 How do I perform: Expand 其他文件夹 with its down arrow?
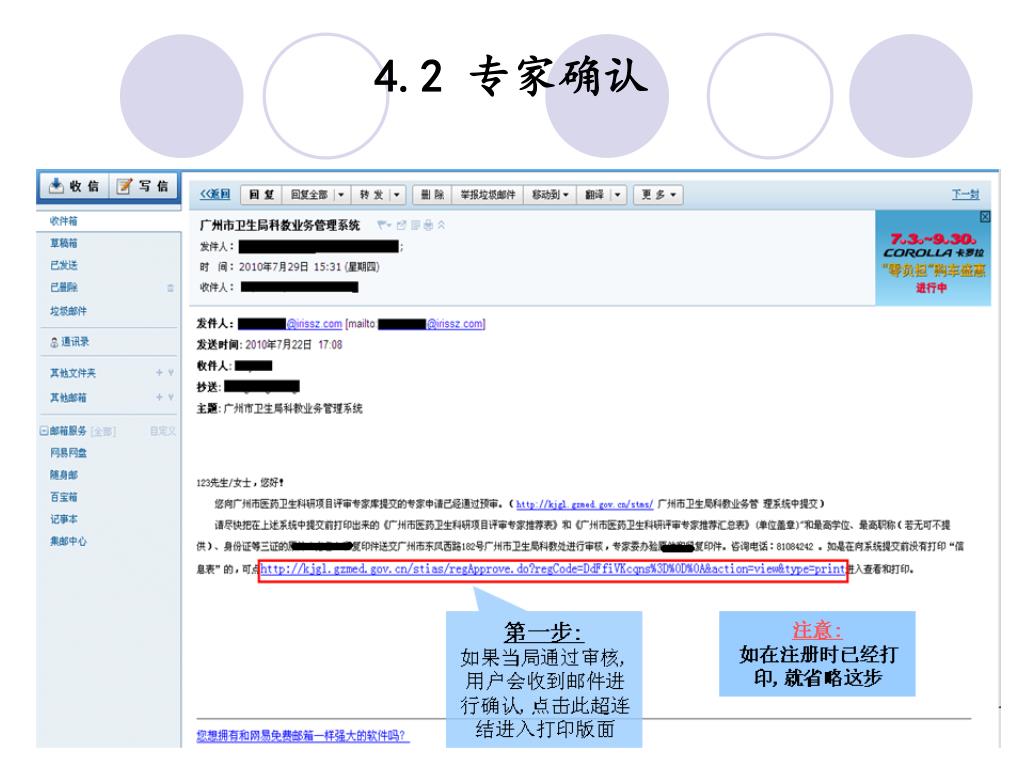click(x=171, y=372)
